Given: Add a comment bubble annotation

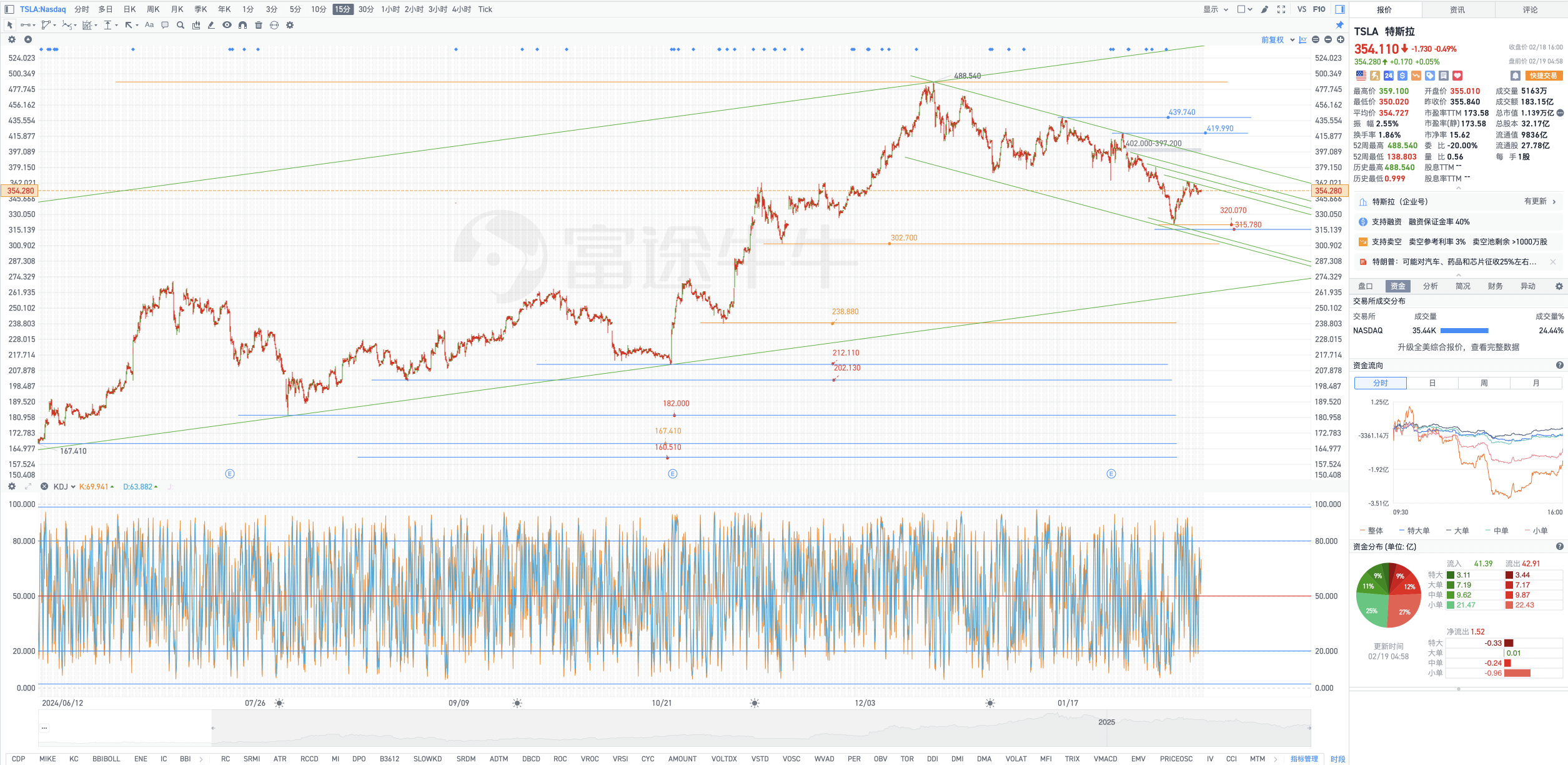Looking at the screenshot, I should (x=165, y=25).
